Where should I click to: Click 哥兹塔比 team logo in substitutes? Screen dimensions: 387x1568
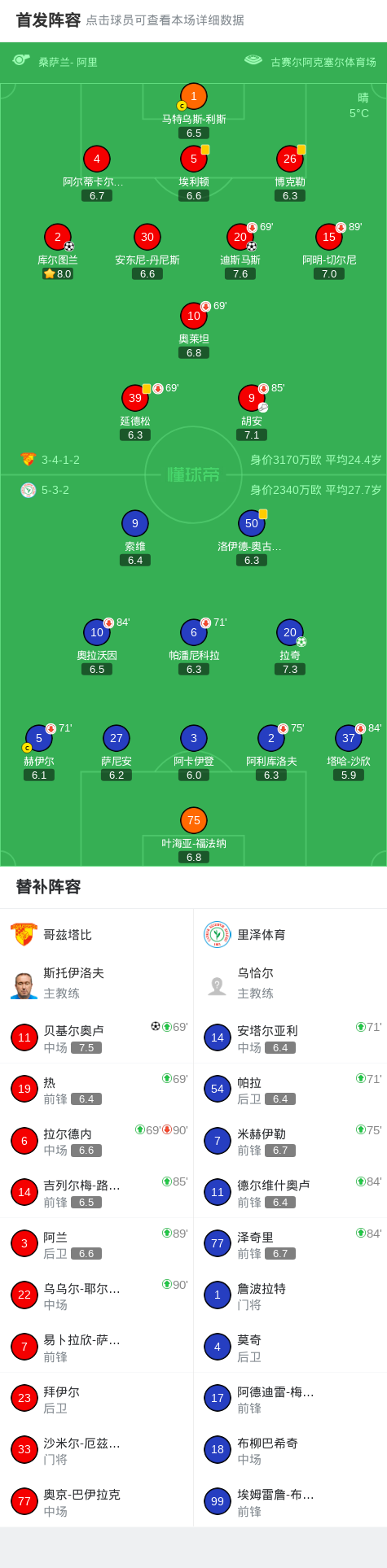[x=24, y=934]
